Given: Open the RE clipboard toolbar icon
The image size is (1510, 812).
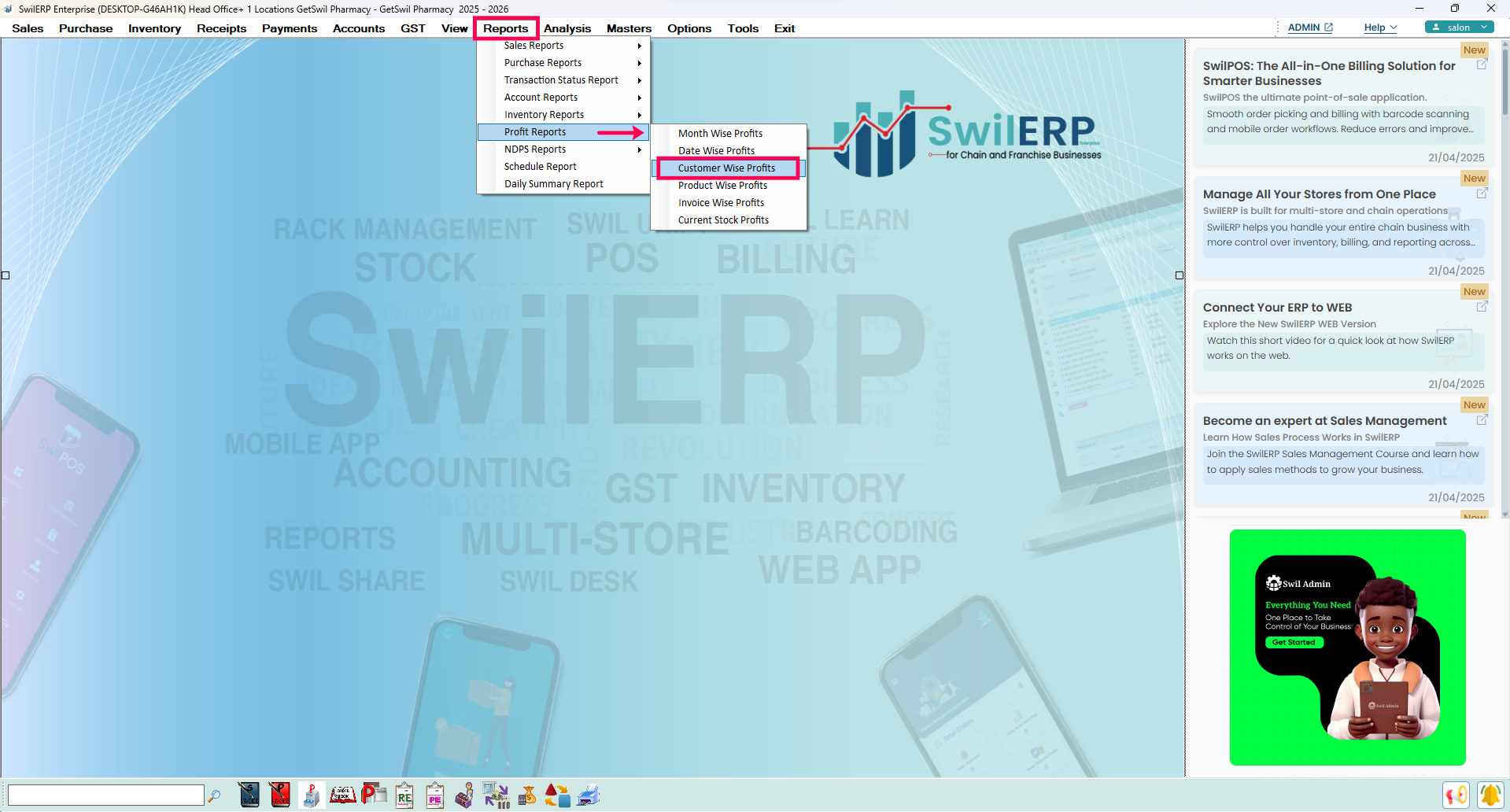Looking at the screenshot, I should point(404,795).
